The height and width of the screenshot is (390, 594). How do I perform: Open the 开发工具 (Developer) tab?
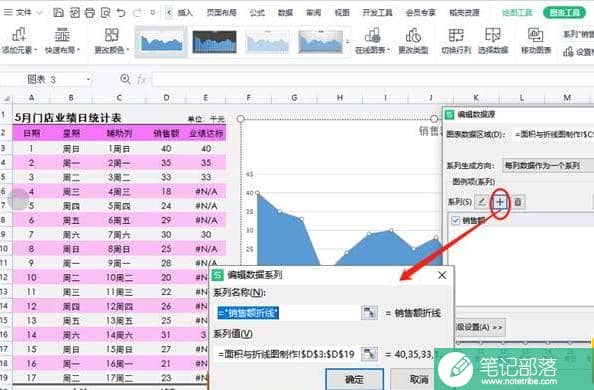377,13
